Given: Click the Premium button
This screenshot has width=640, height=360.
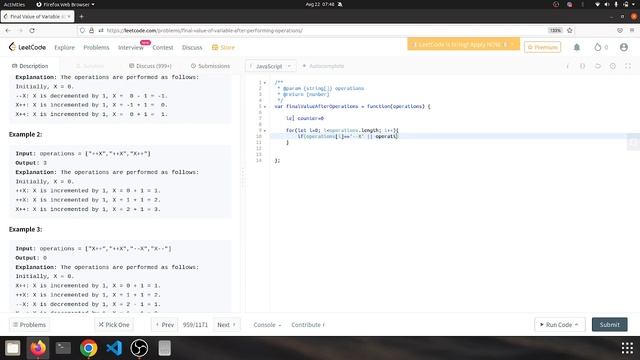Looking at the screenshot, I should pyautogui.click(x=542, y=47).
